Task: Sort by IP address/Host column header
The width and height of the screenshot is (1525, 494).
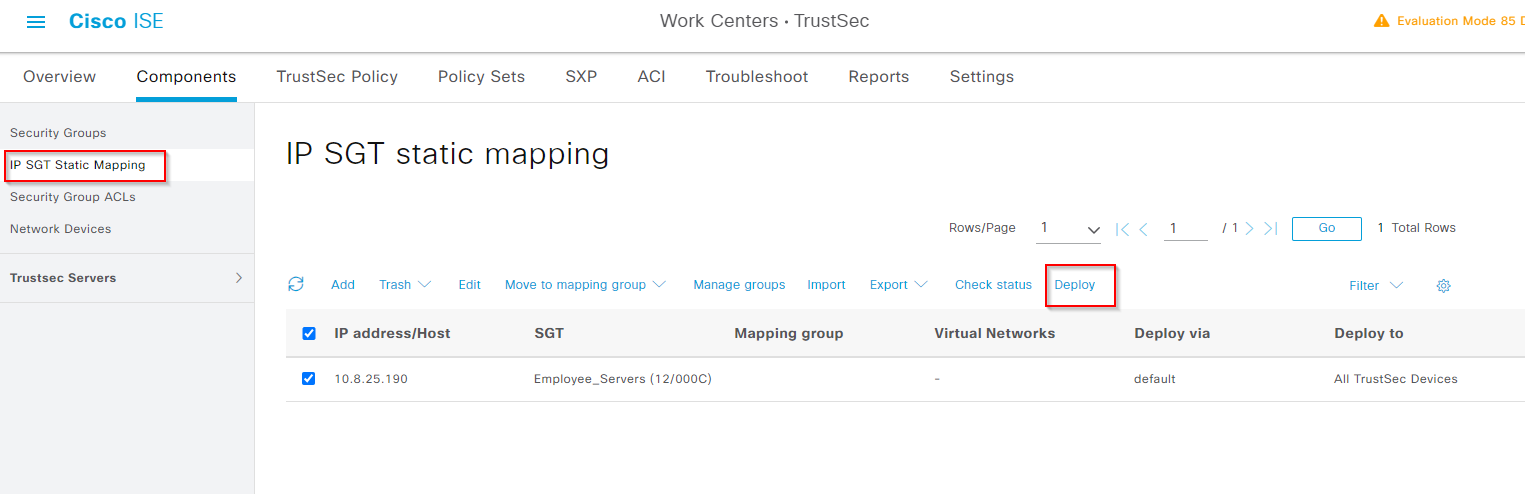Action: 392,333
